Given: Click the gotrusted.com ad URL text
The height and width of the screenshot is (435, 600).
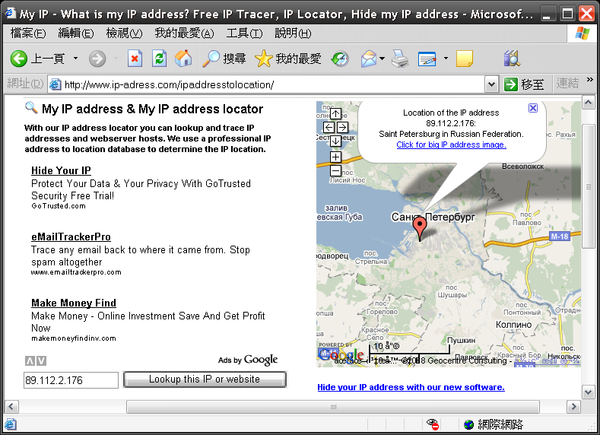Looking at the screenshot, I should point(59,206).
